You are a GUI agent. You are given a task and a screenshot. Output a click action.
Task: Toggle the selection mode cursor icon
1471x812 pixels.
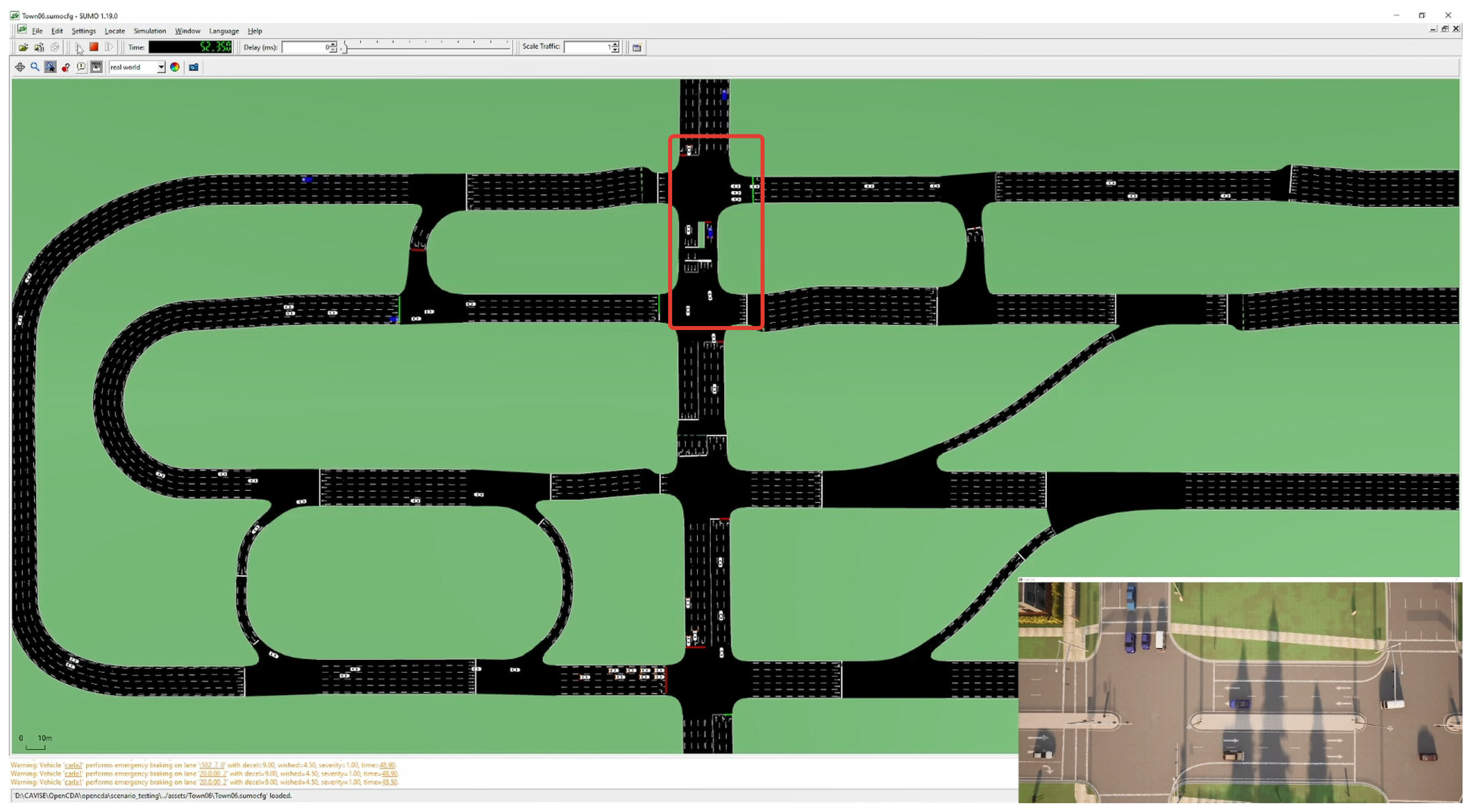[x=50, y=67]
